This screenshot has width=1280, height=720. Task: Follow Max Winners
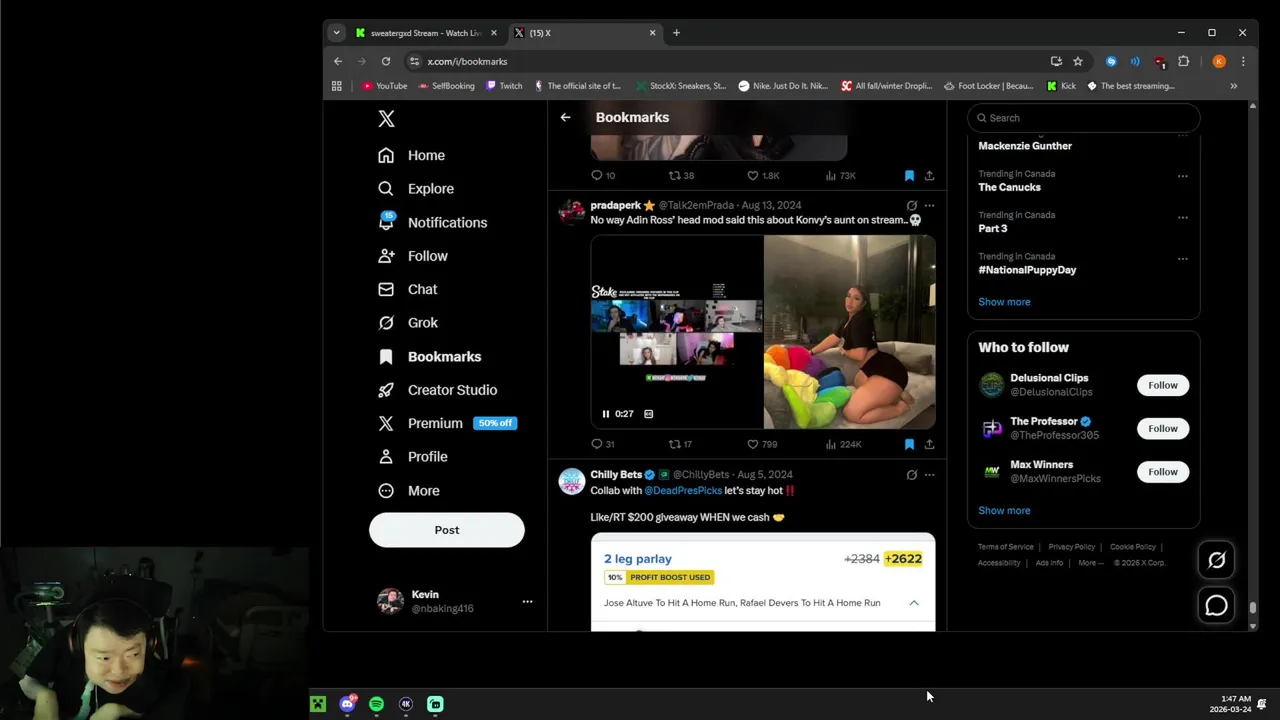pyautogui.click(x=1163, y=472)
